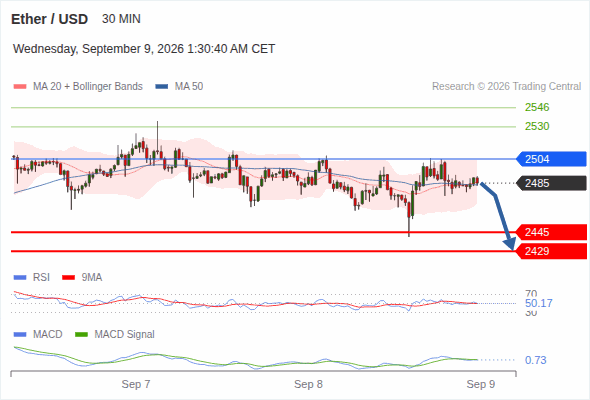The height and width of the screenshot is (400, 590).
Task: Click the MACD value 0.73
Action: 535,360
